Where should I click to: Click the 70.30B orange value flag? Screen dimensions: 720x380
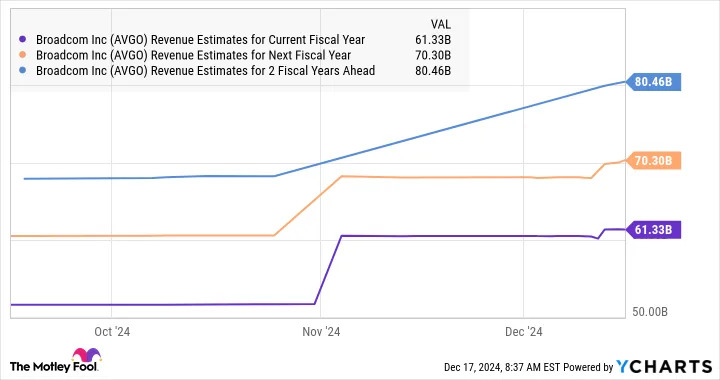653,161
